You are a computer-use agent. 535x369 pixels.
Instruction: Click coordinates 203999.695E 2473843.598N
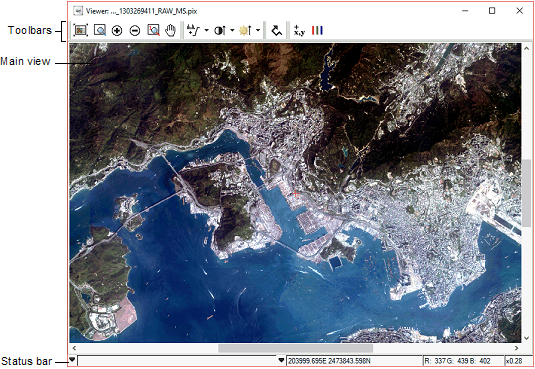[329, 361]
